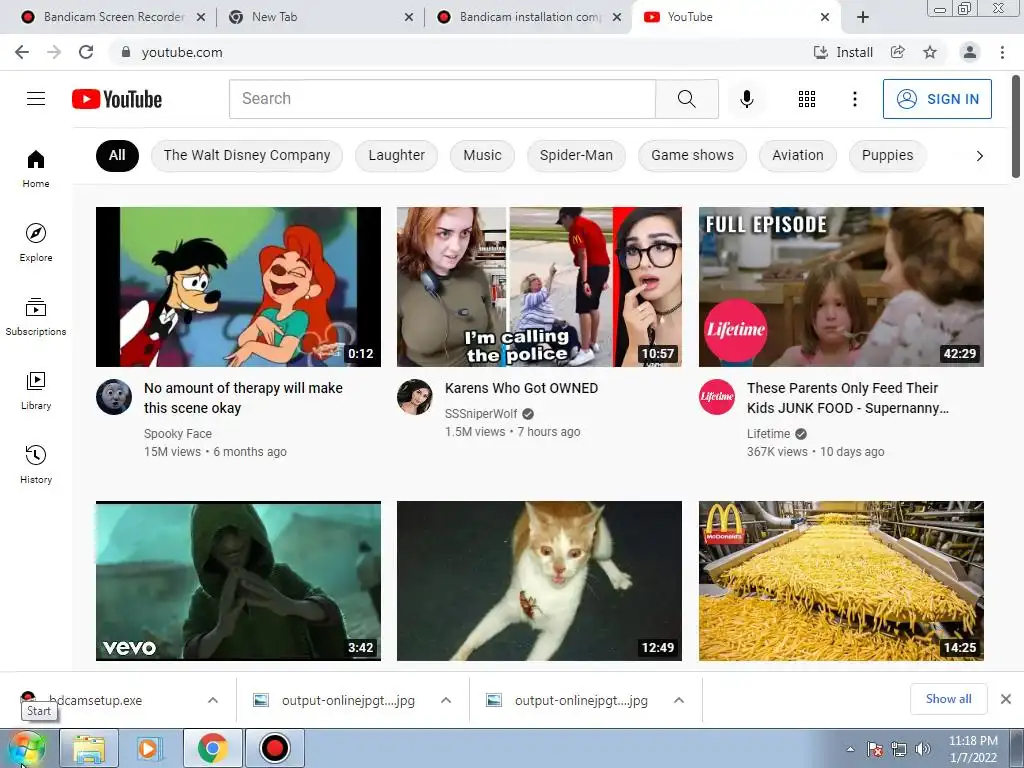Click the taskbar clock 11:18 PM
1024x768 pixels.
973,749
